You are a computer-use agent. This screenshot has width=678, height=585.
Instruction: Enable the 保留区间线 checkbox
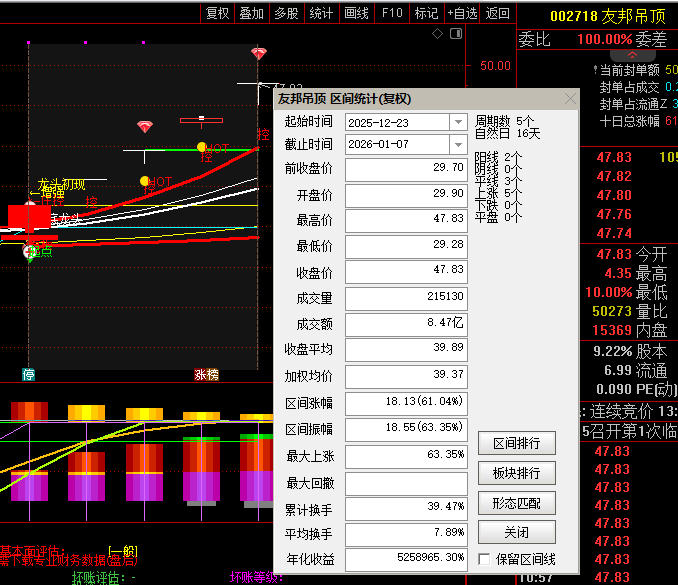pos(485,559)
